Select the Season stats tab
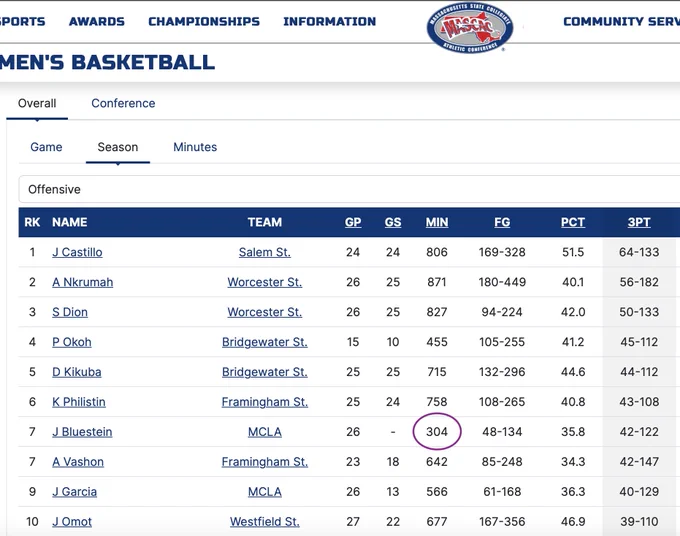 coord(118,147)
